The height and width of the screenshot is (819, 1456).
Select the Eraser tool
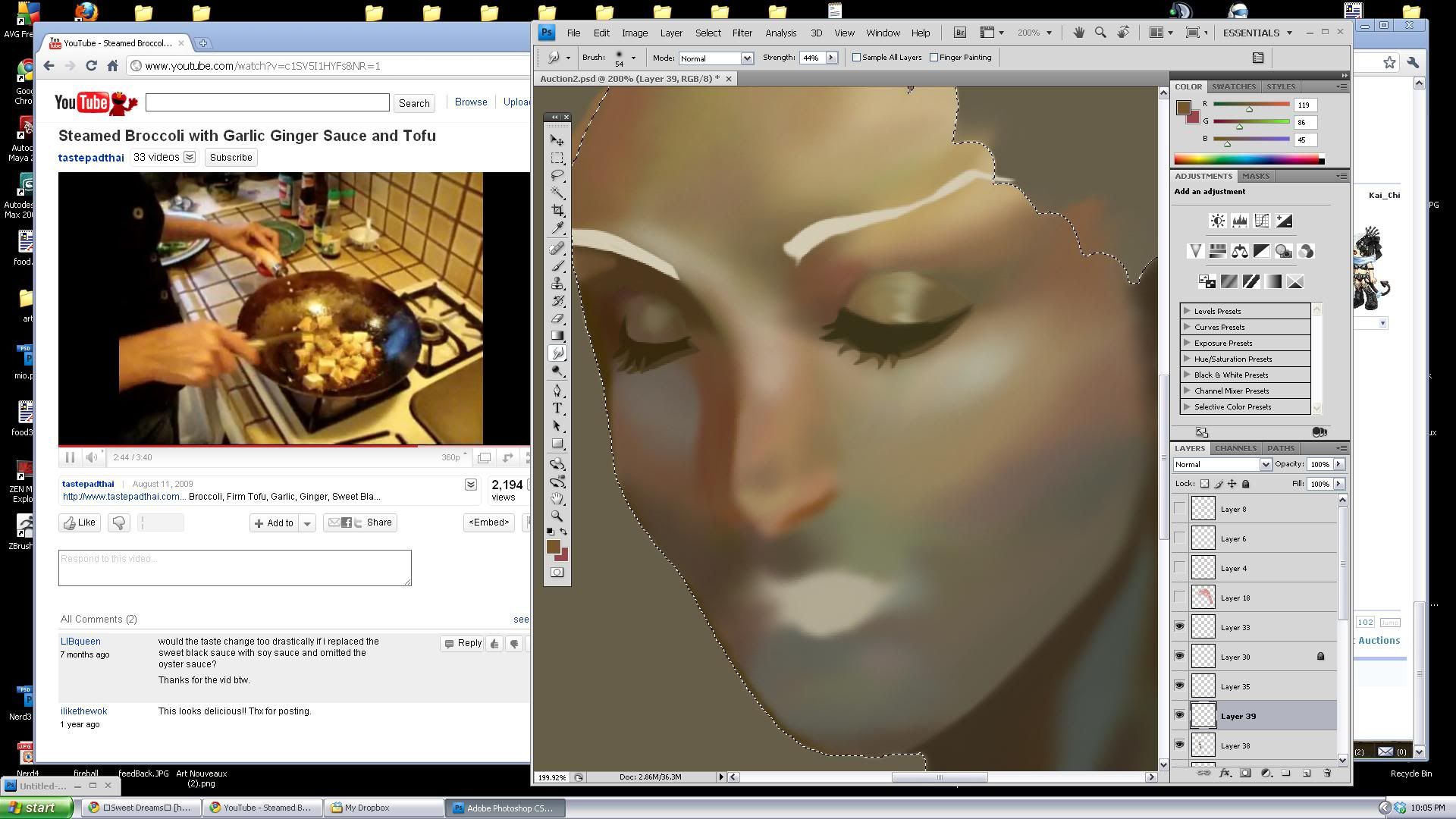pyautogui.click(x=557, y=318)
